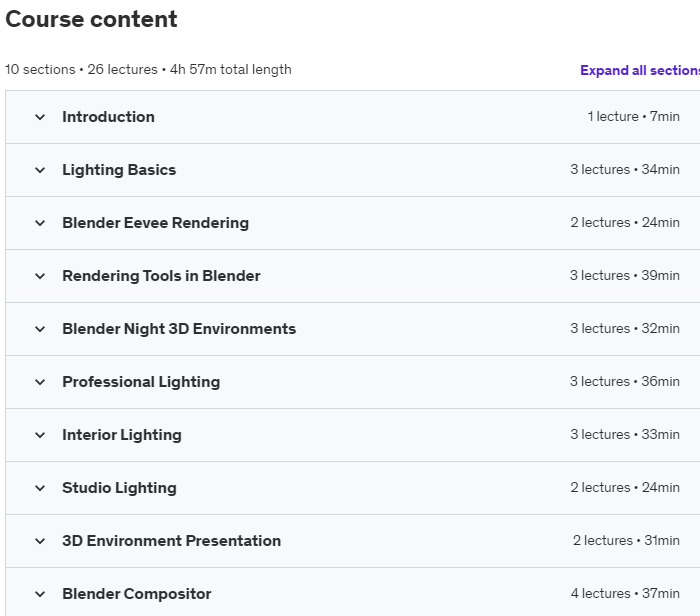This screenshot has width=700, height=616.
Task: Expand the Introduction section chevron
Action: (40, 117)
